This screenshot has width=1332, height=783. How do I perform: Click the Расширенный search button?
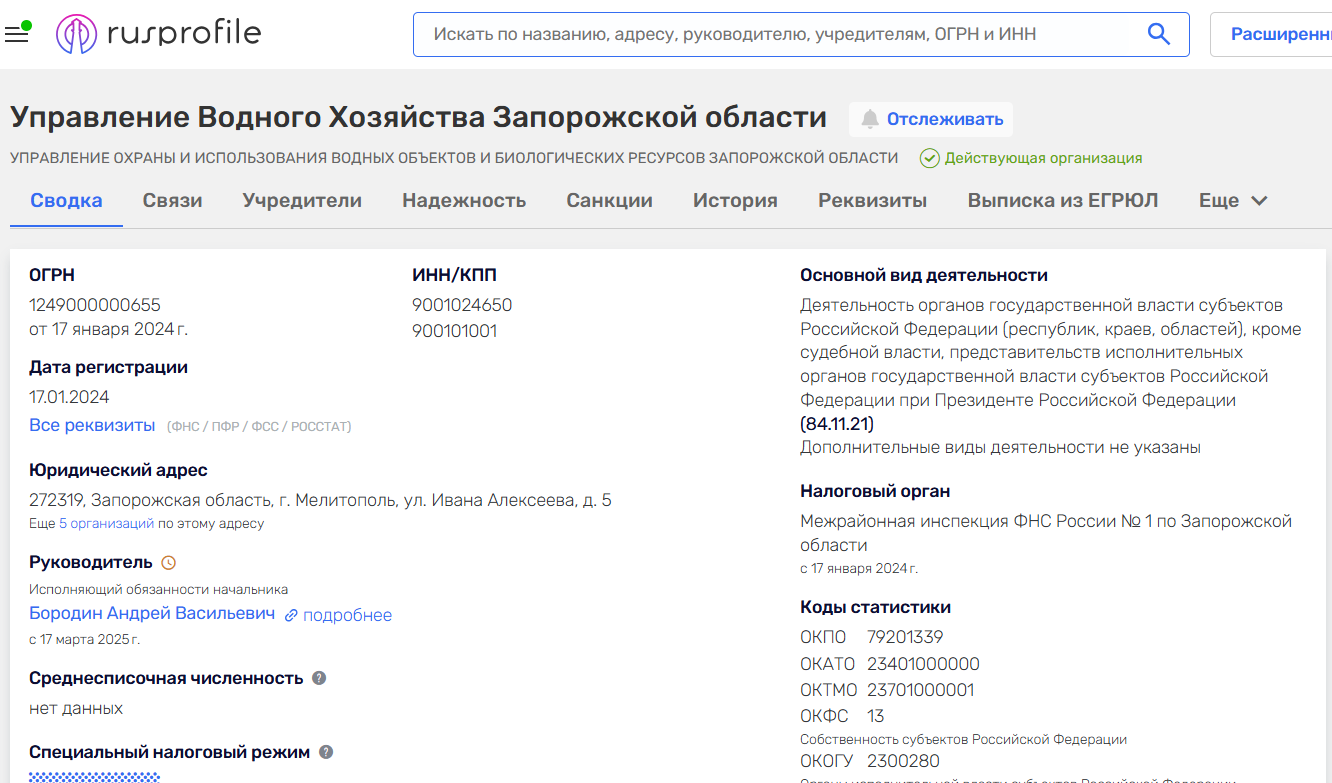pyautogui.click(x=1280, y=34)
